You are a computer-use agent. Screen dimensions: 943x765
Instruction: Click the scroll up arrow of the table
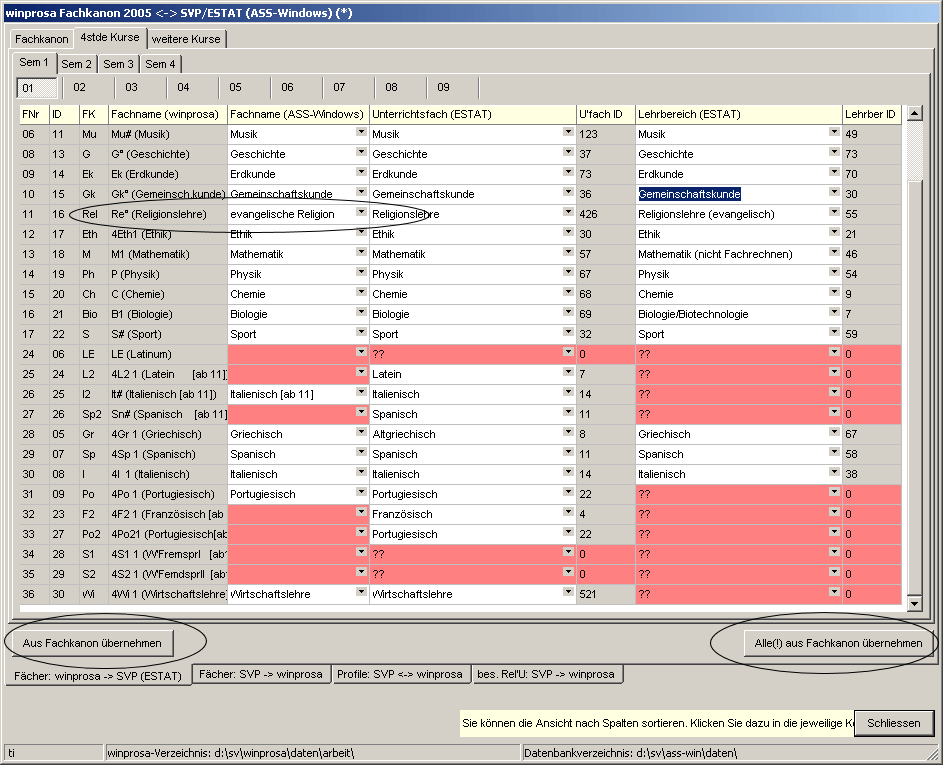click(914, 114)
